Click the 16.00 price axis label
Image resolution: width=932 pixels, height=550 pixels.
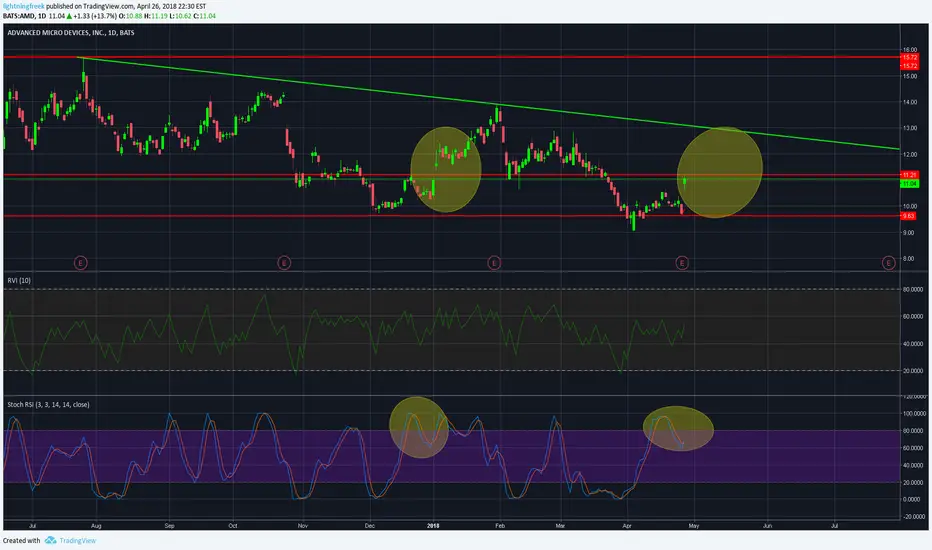(909, 50)
